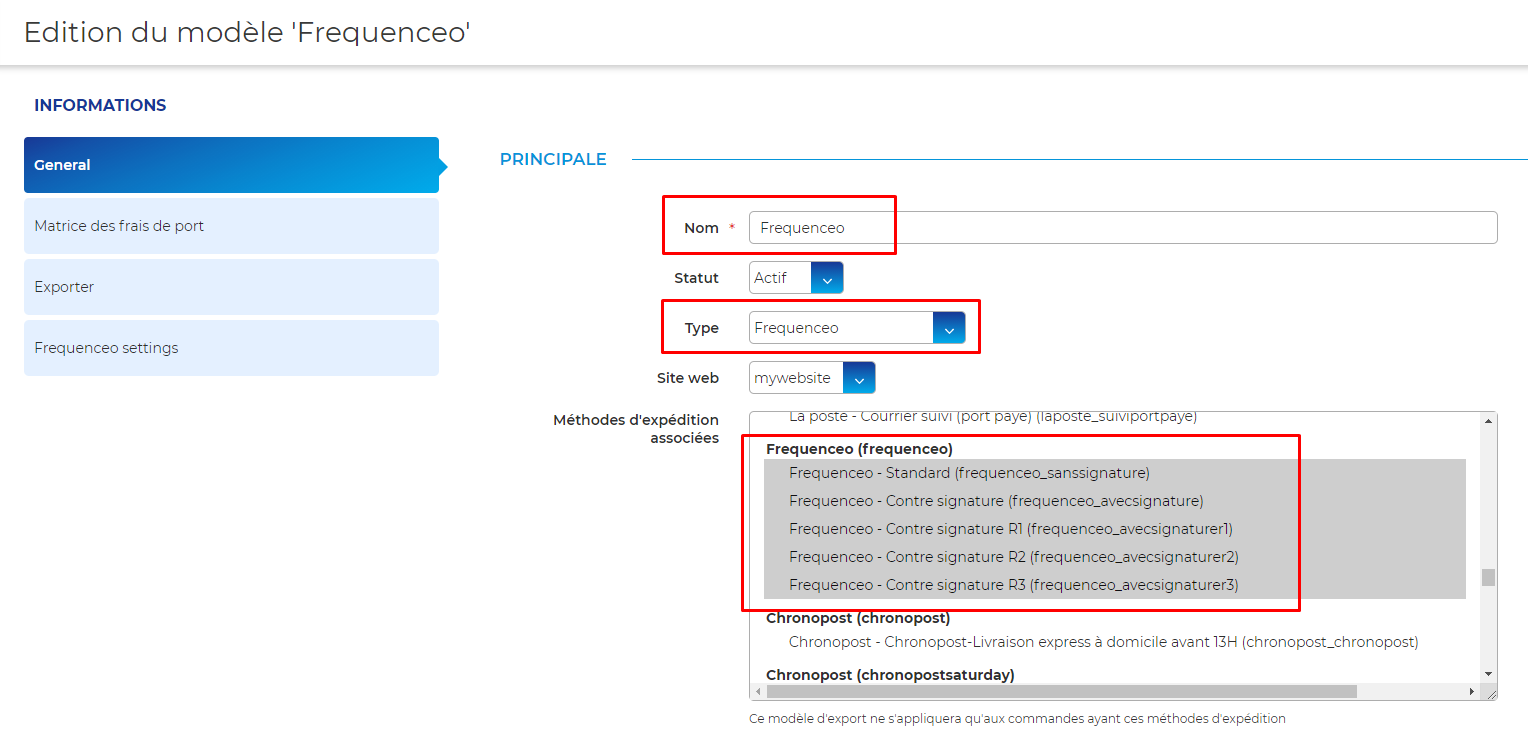Open Matrice des frais de port tab
This screenshot has height=738, width=1528.
[x=231, y=226]
